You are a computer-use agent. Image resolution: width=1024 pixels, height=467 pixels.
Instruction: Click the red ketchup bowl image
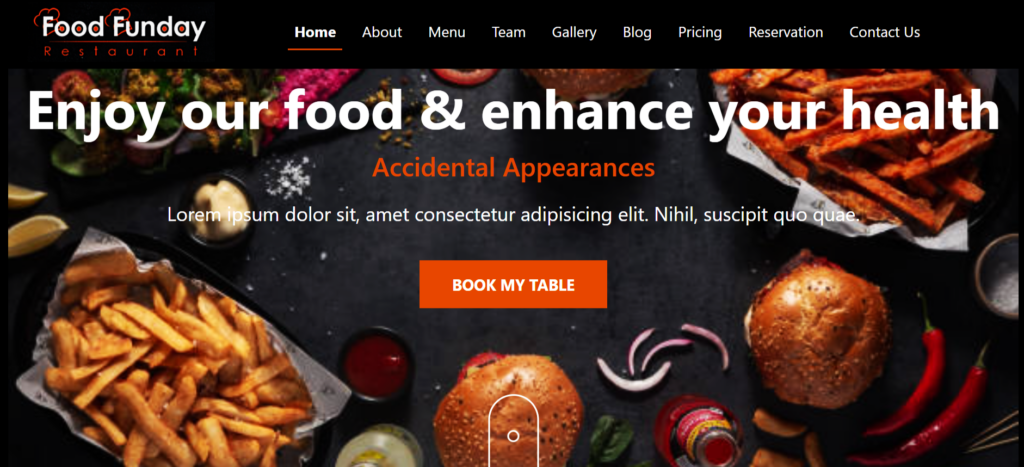(376, 364)
